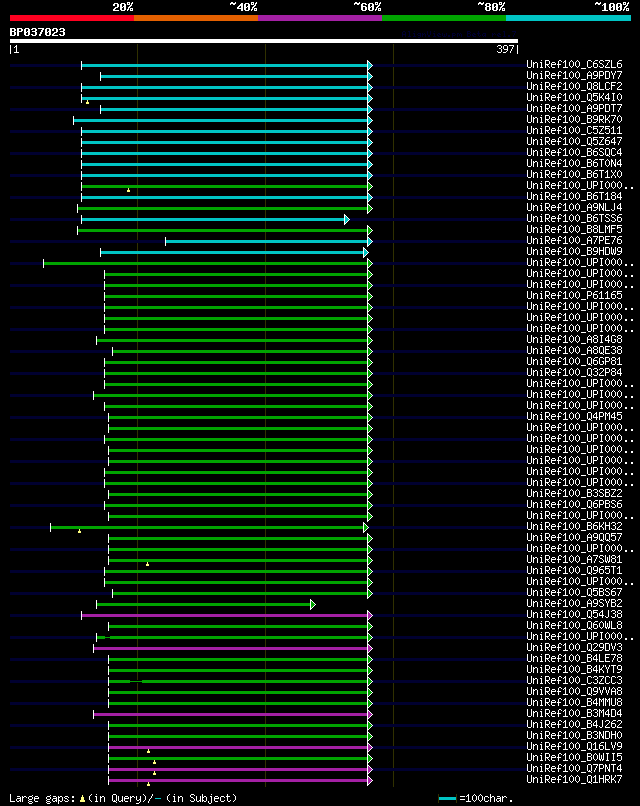
Task: Click the query name BP037023
Action: [x=38, y=32]
